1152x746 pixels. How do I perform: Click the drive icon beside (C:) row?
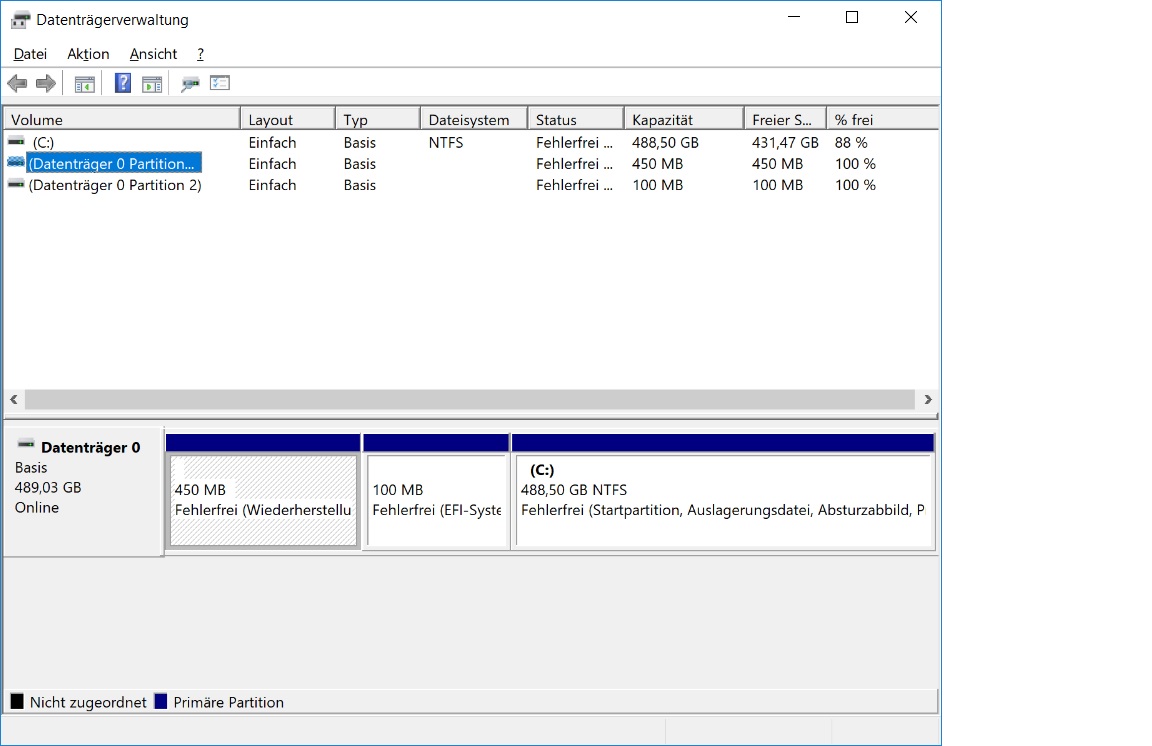(x=16, y=141)
